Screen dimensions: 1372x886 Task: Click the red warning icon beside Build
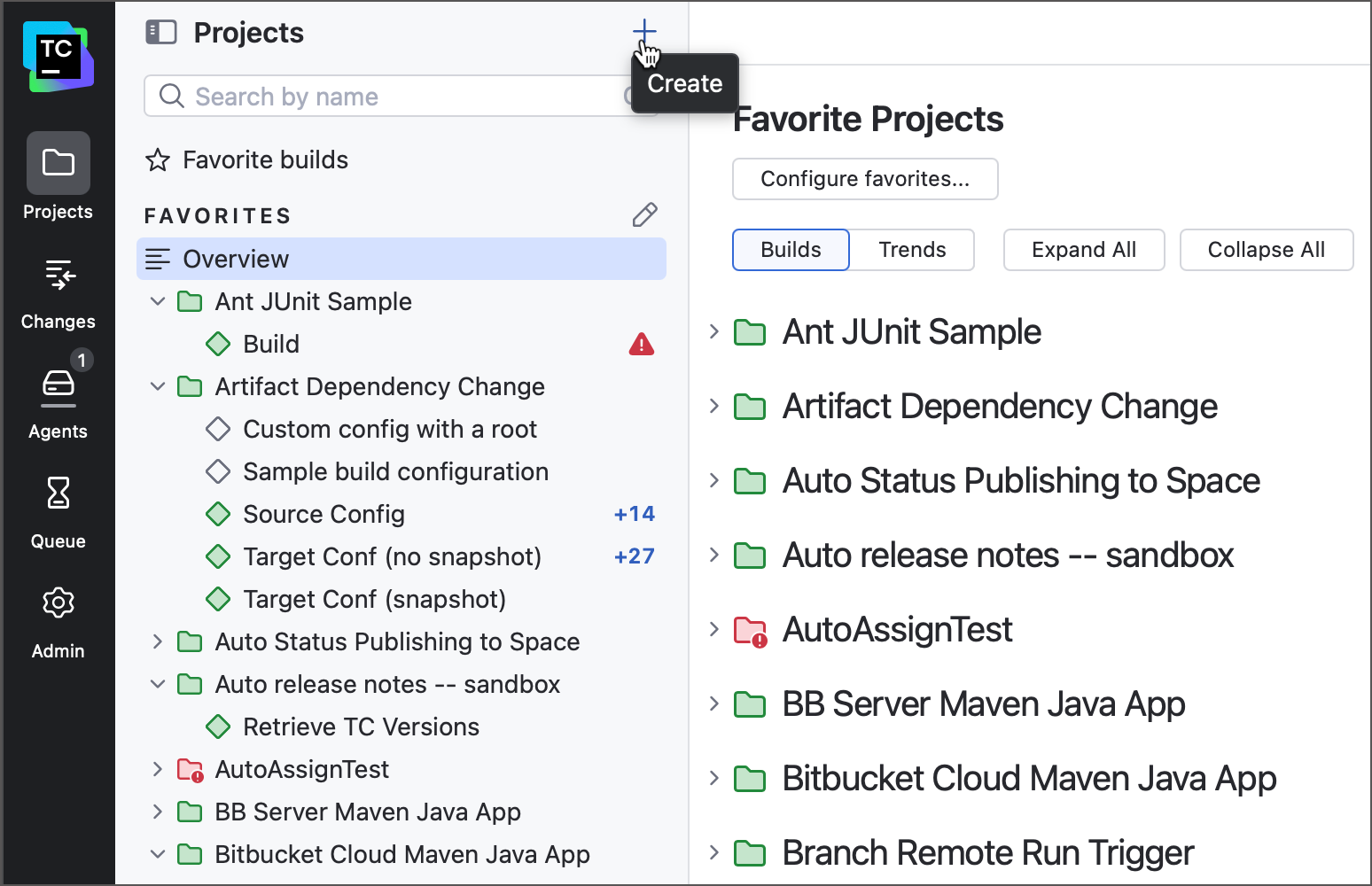(x=641, y=345)
